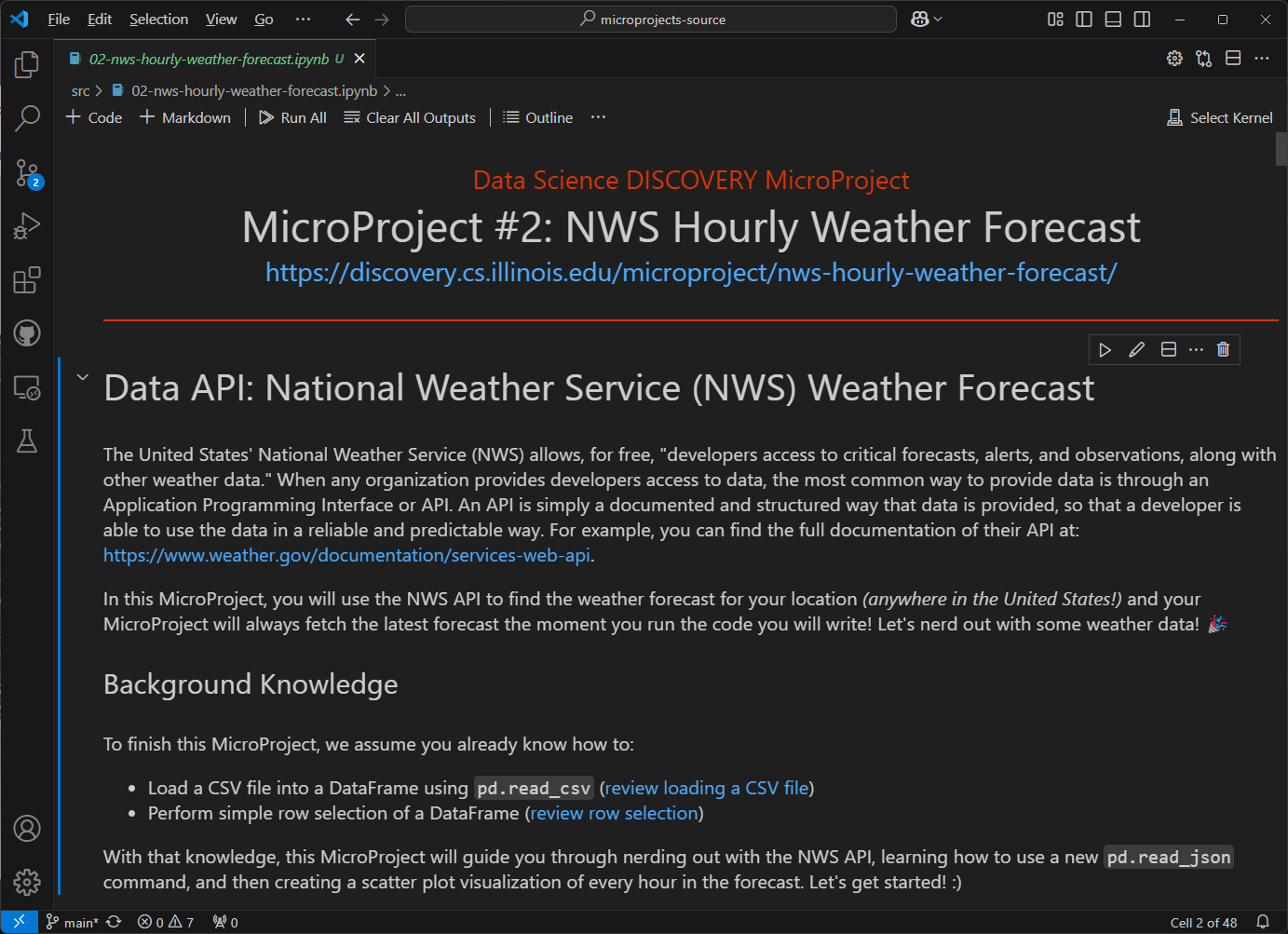
Task: Open the Manage gear menu
Action: [x=27, y=882]
